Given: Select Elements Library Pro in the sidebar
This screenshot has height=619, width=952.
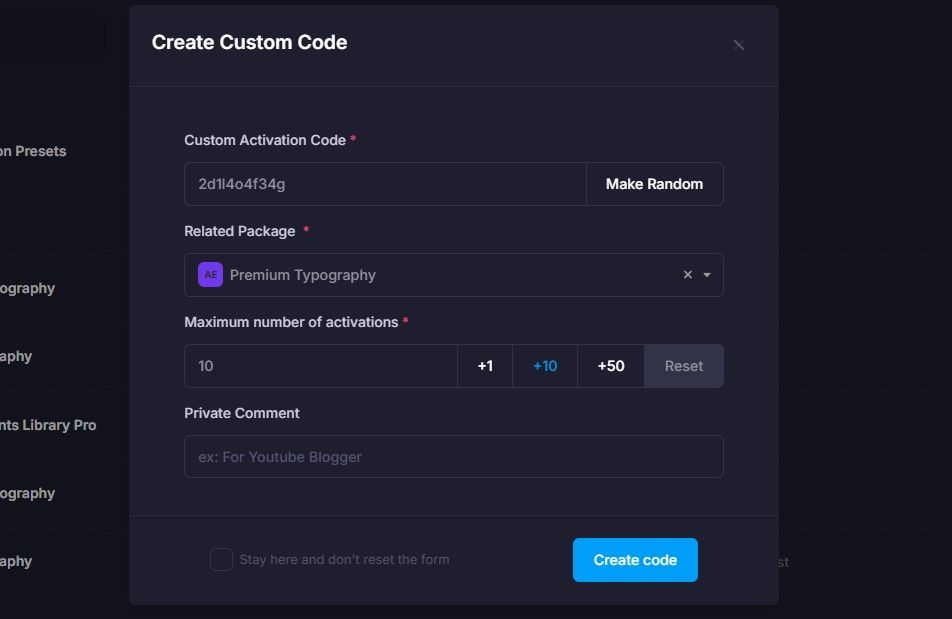Looking at the screenshot, I should [49, 424].
